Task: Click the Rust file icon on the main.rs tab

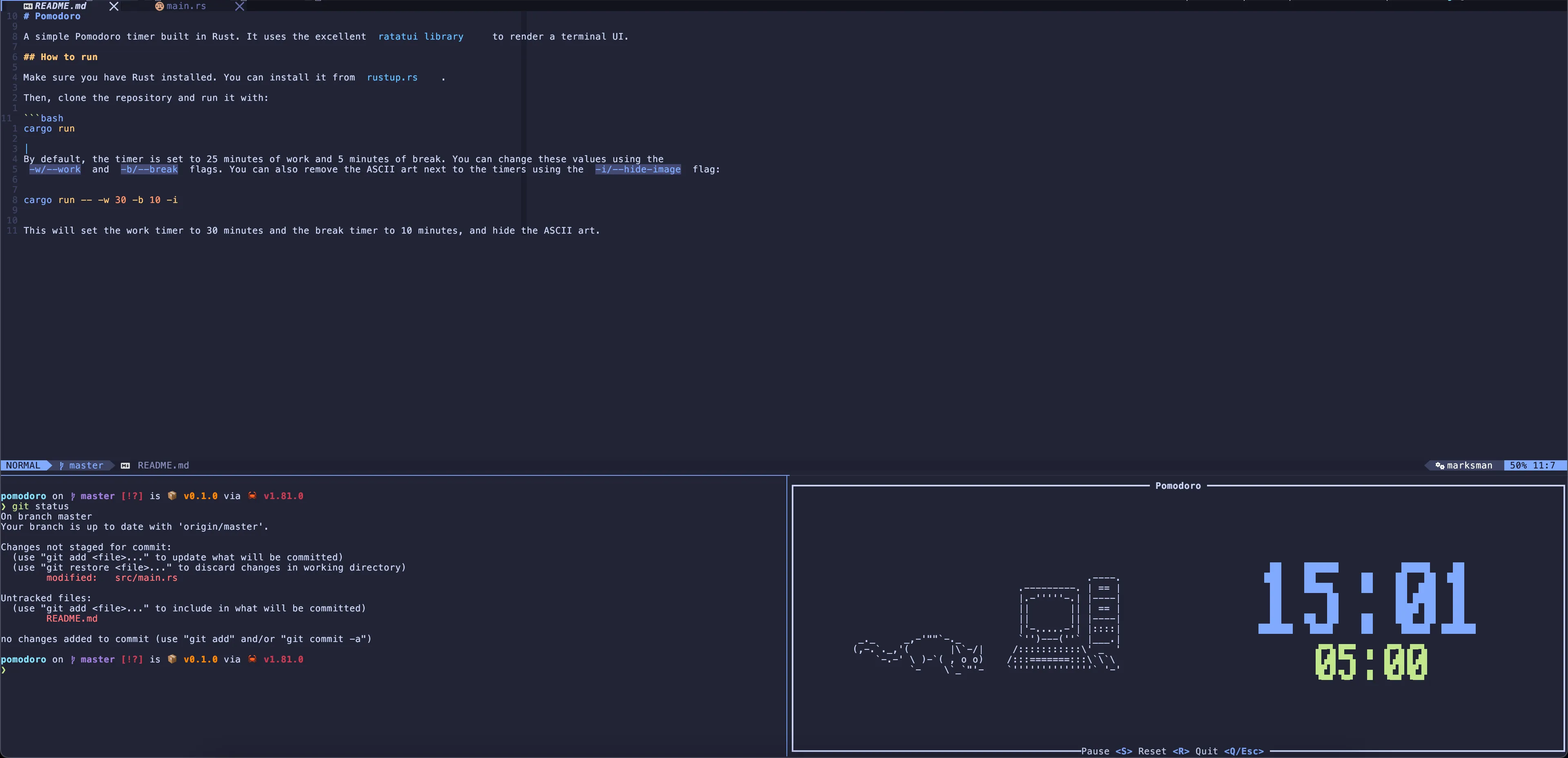Action: 160,6
